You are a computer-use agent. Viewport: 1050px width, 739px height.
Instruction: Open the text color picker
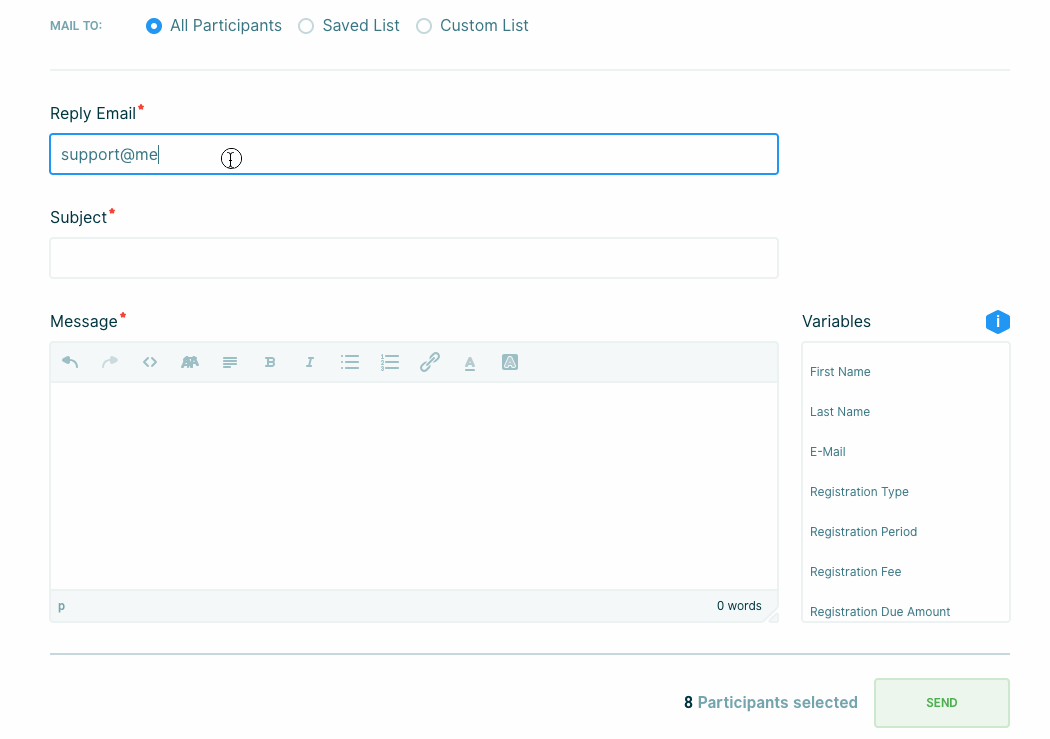tap(470, 362)
